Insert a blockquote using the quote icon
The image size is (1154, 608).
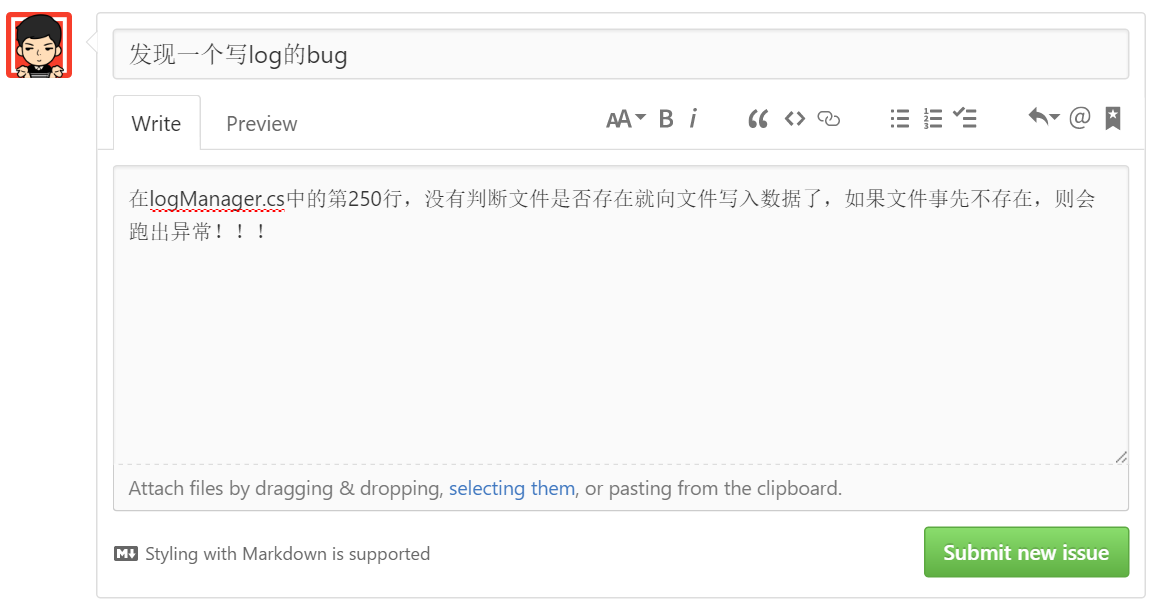coord(758,119)
